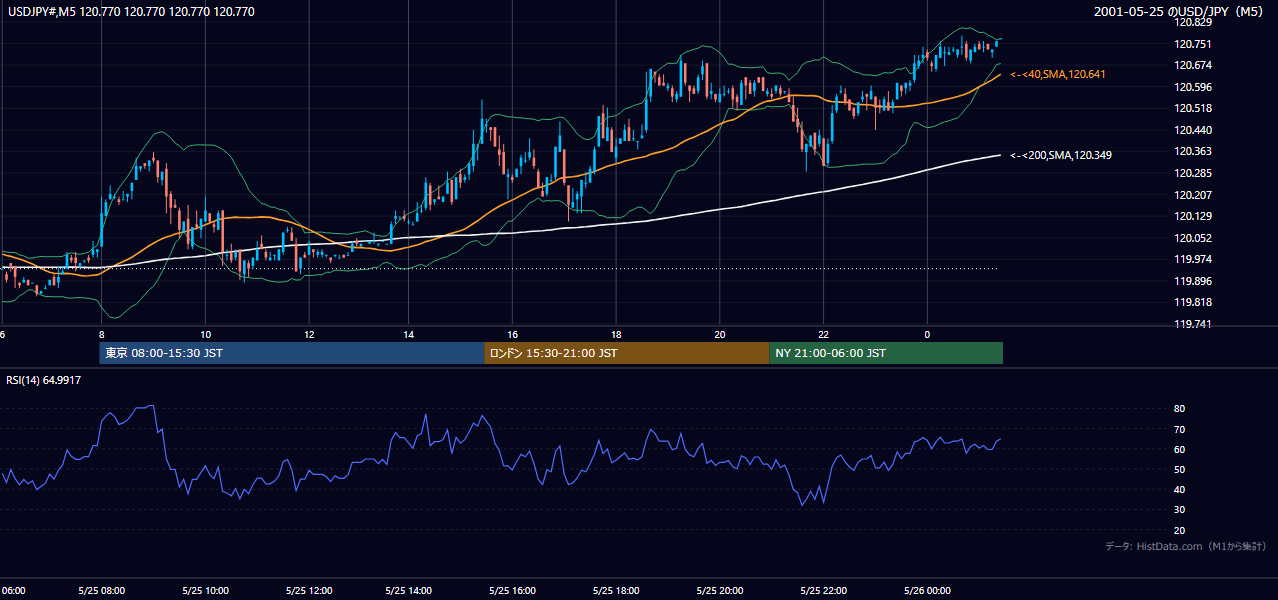Click the hour label 12 on the chart axis

[308, 334]
